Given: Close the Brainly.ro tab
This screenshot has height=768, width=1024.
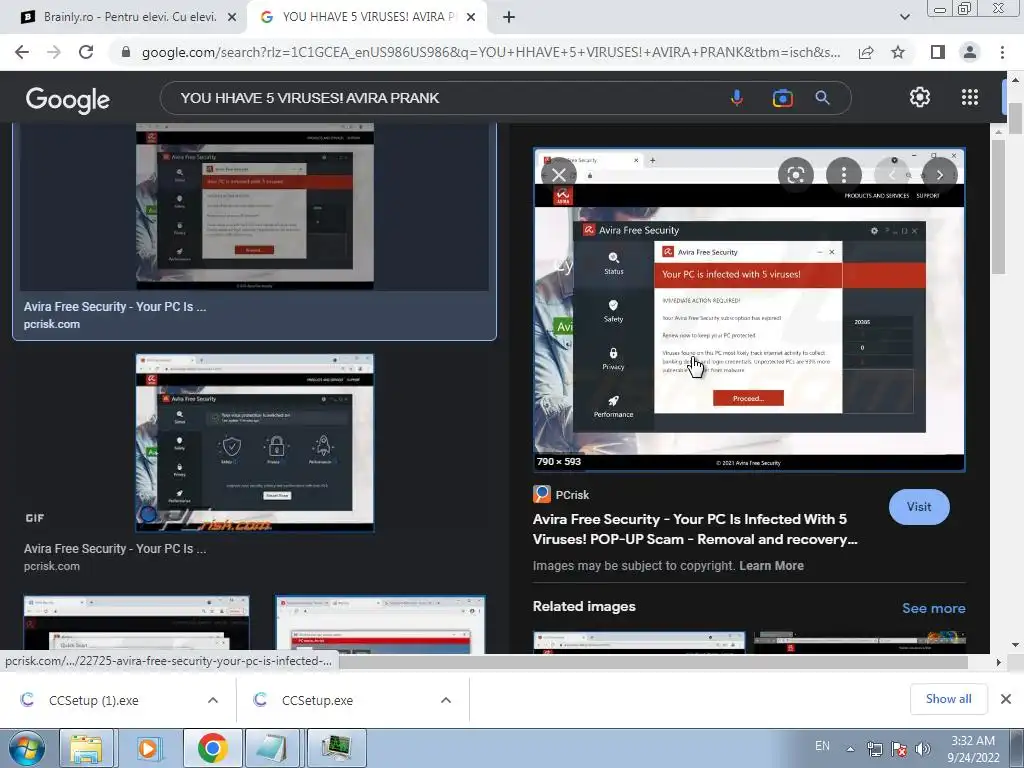Looking at the screenshot, I should [x=232, y=17].
